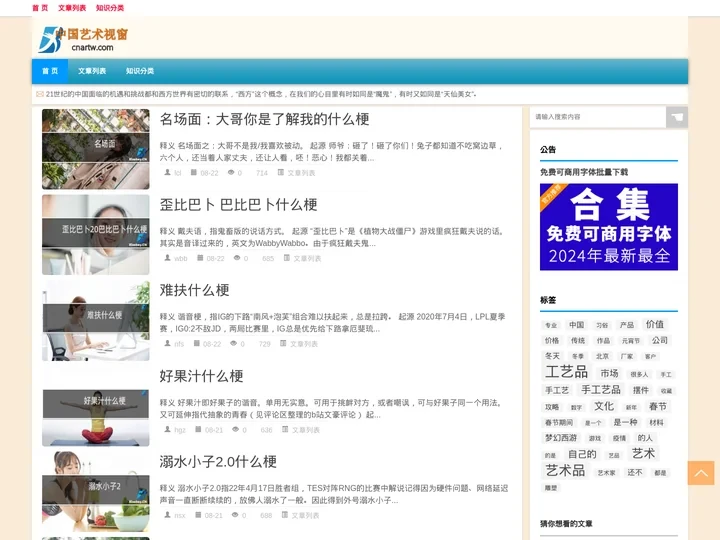Click the category icon under 溺水小子2.0 article

285,515
